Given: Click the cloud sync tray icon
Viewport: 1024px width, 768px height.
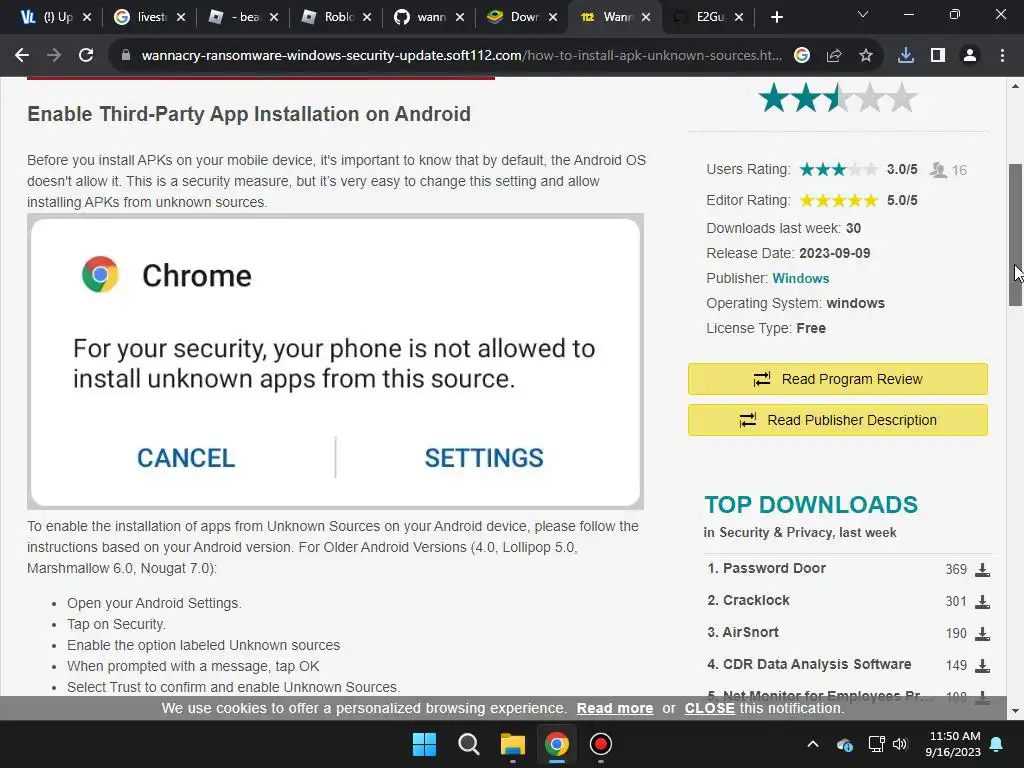Looking at the screenshot, I should coord(844,744).
